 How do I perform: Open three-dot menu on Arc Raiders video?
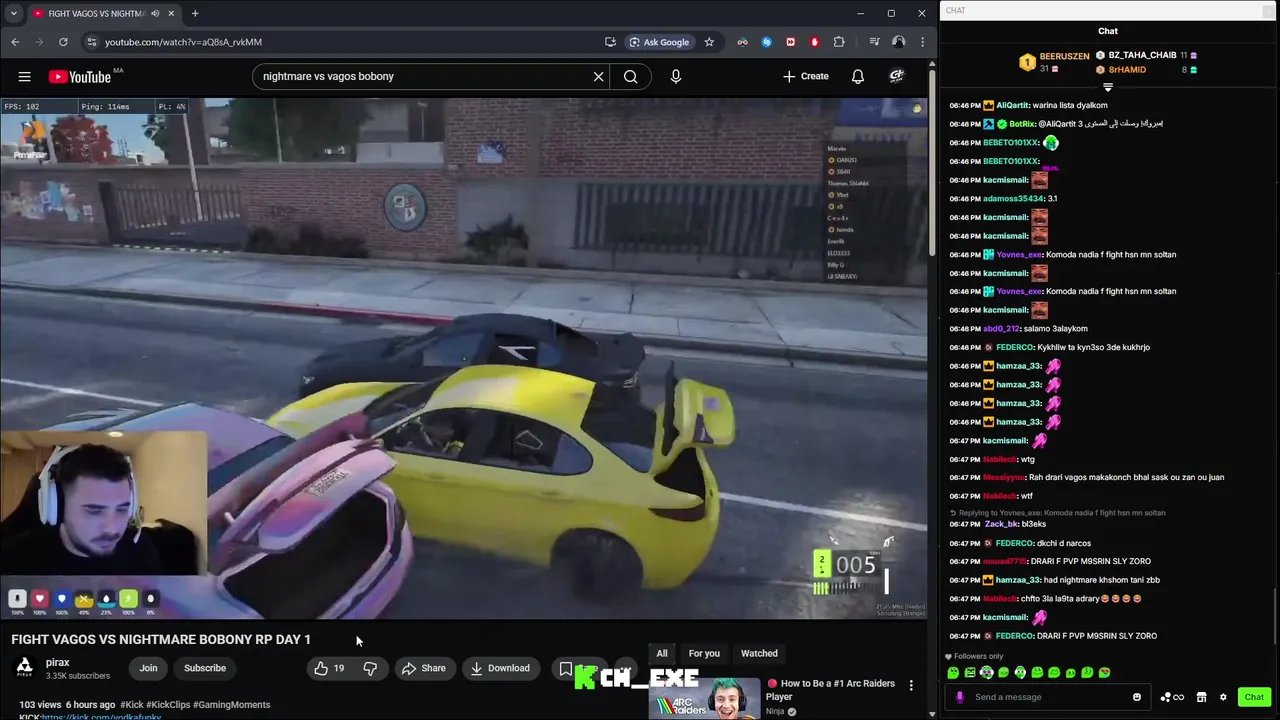pos(911,685)
